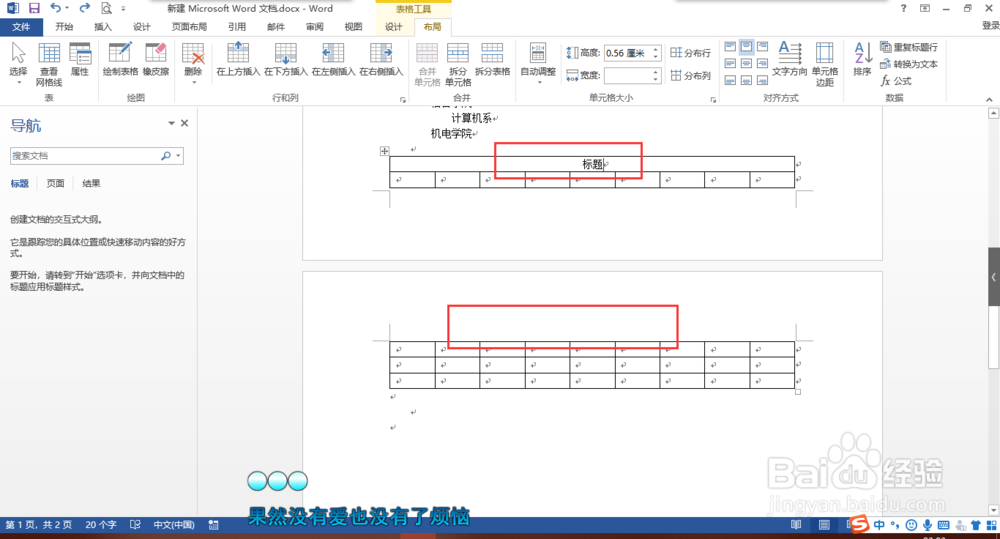The width and height of the screenshot is (1000, 539).
Task: Click the Undo arrow icon
Action: pyautogui.click(x=56, y=8)
